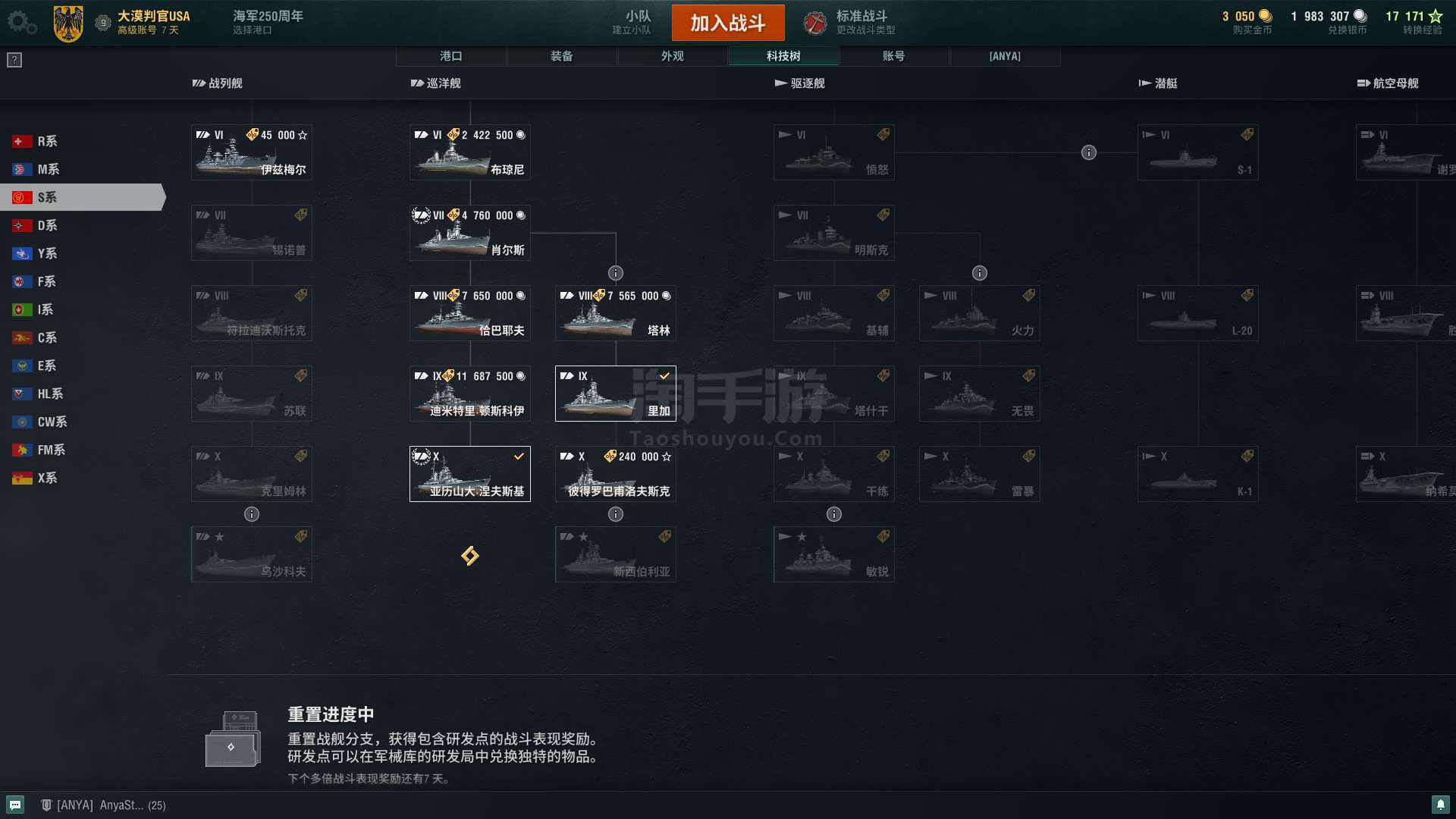Click the help question mark icon
Screen dimensions: 1456x819
14,60
